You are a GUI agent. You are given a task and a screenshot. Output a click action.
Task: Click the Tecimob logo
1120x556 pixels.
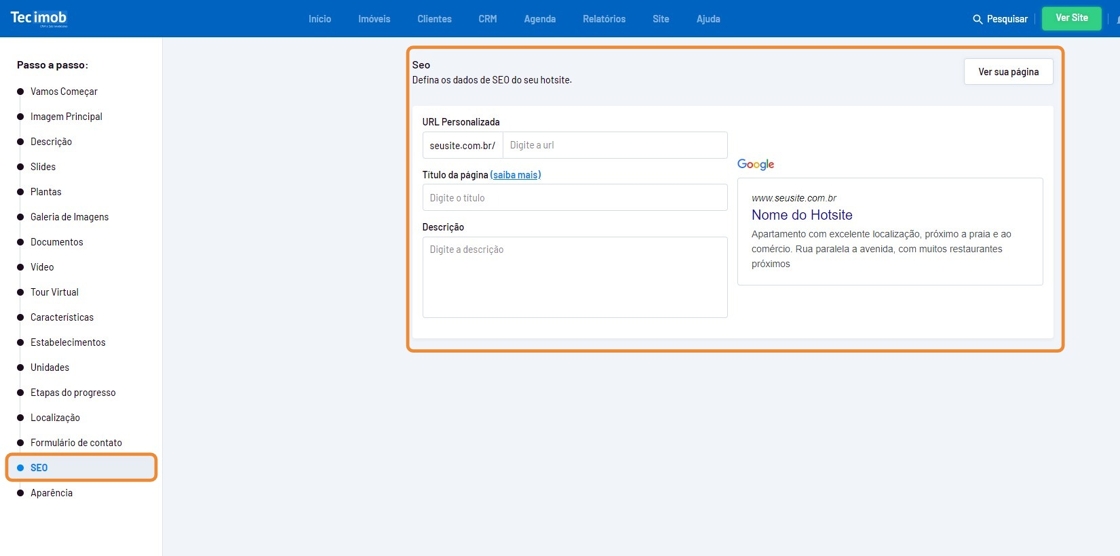click(x=39, y=18)
